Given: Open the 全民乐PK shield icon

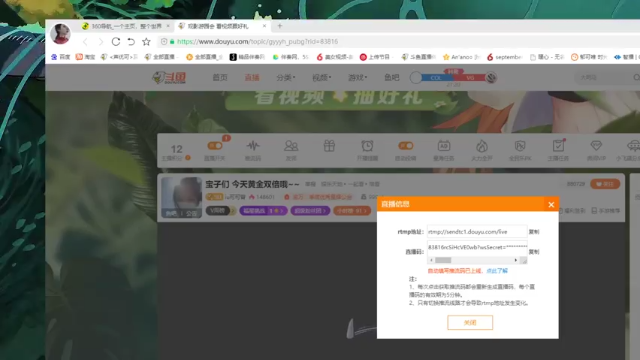Looking at the screenshot, I should [520, 146].
